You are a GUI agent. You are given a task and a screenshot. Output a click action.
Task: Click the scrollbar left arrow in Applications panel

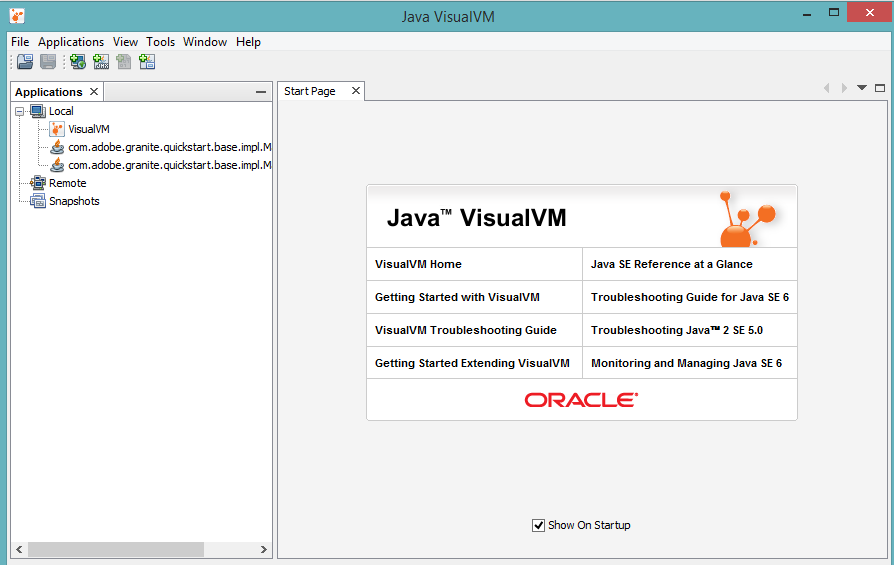[x=19, y=550]
